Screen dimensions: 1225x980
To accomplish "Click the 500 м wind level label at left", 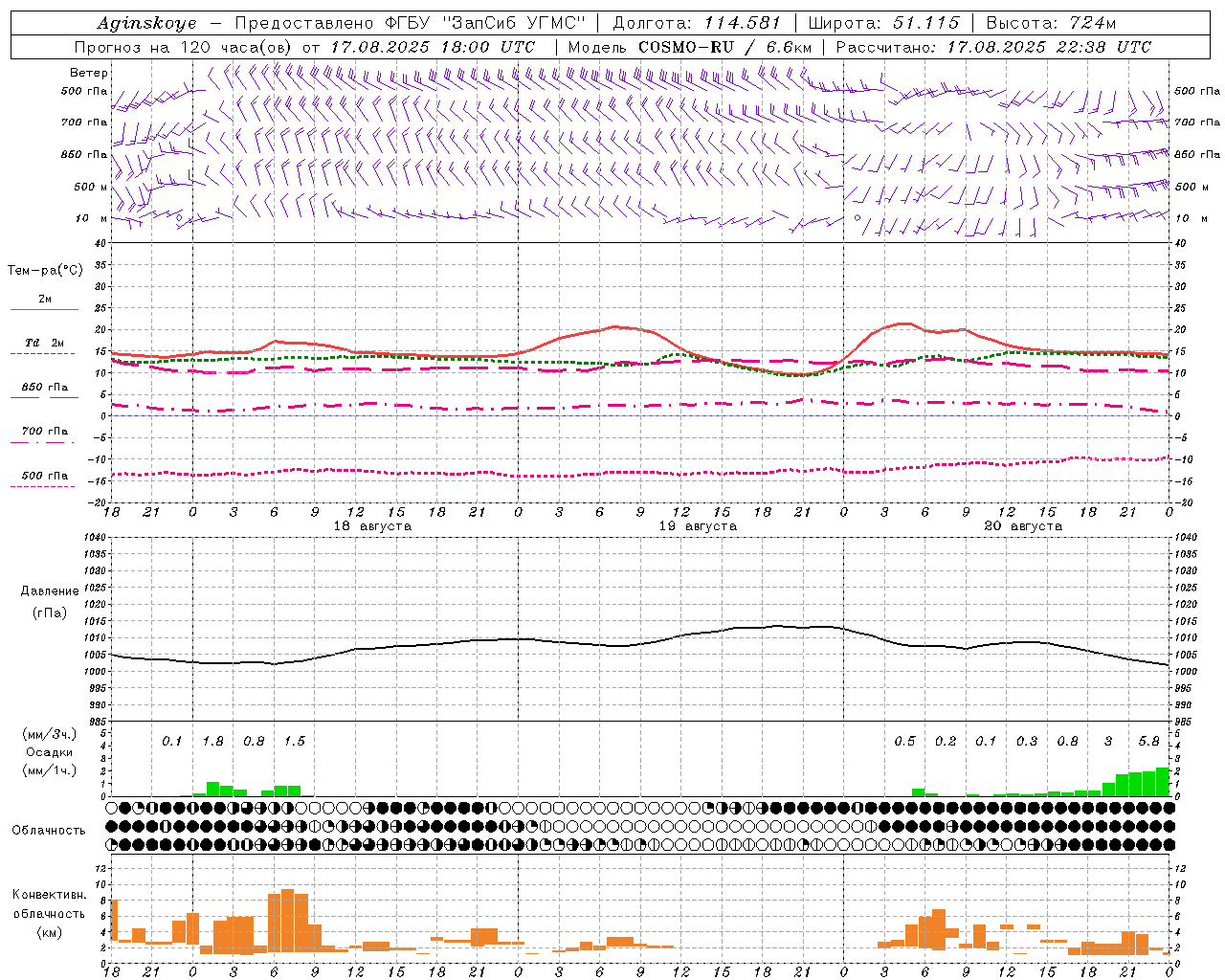I will coord(91,187).
